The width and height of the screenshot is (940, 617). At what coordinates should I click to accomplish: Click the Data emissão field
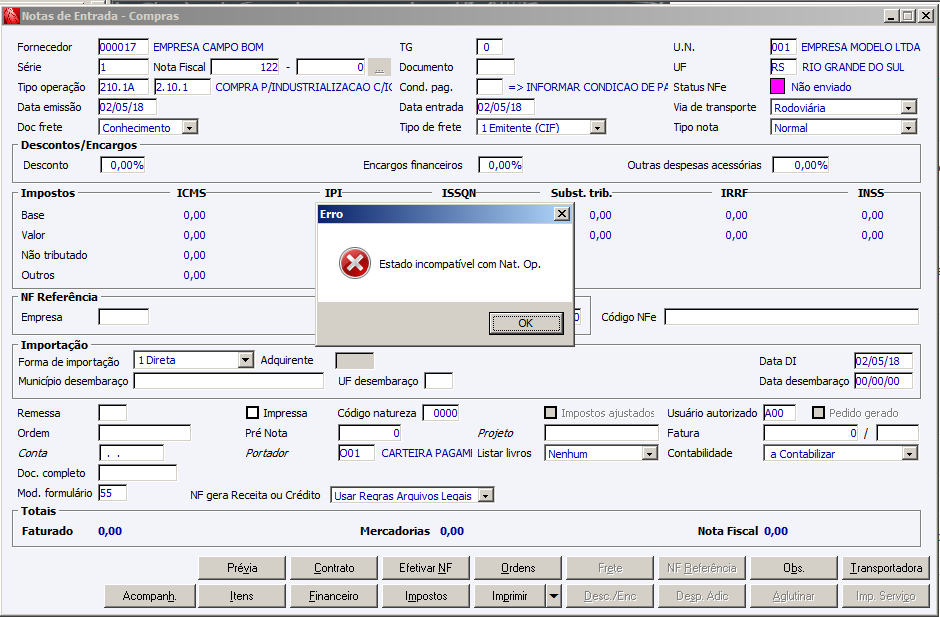pos(127,107)
